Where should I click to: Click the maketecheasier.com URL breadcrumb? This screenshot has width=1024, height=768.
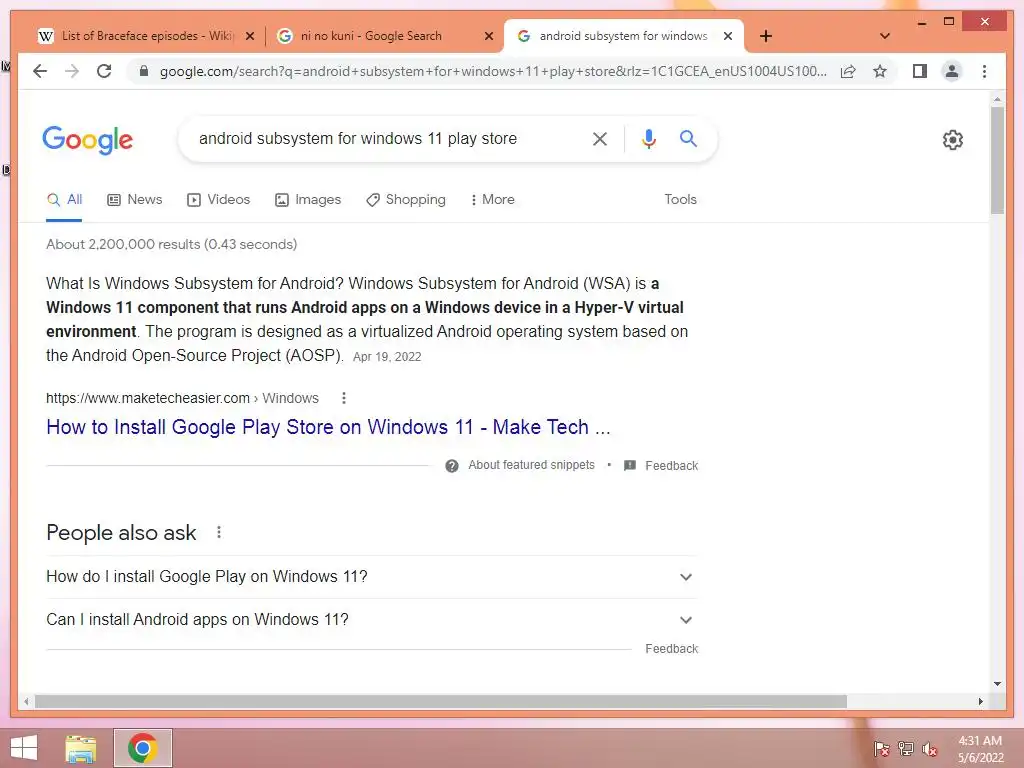tap(182, 398)
